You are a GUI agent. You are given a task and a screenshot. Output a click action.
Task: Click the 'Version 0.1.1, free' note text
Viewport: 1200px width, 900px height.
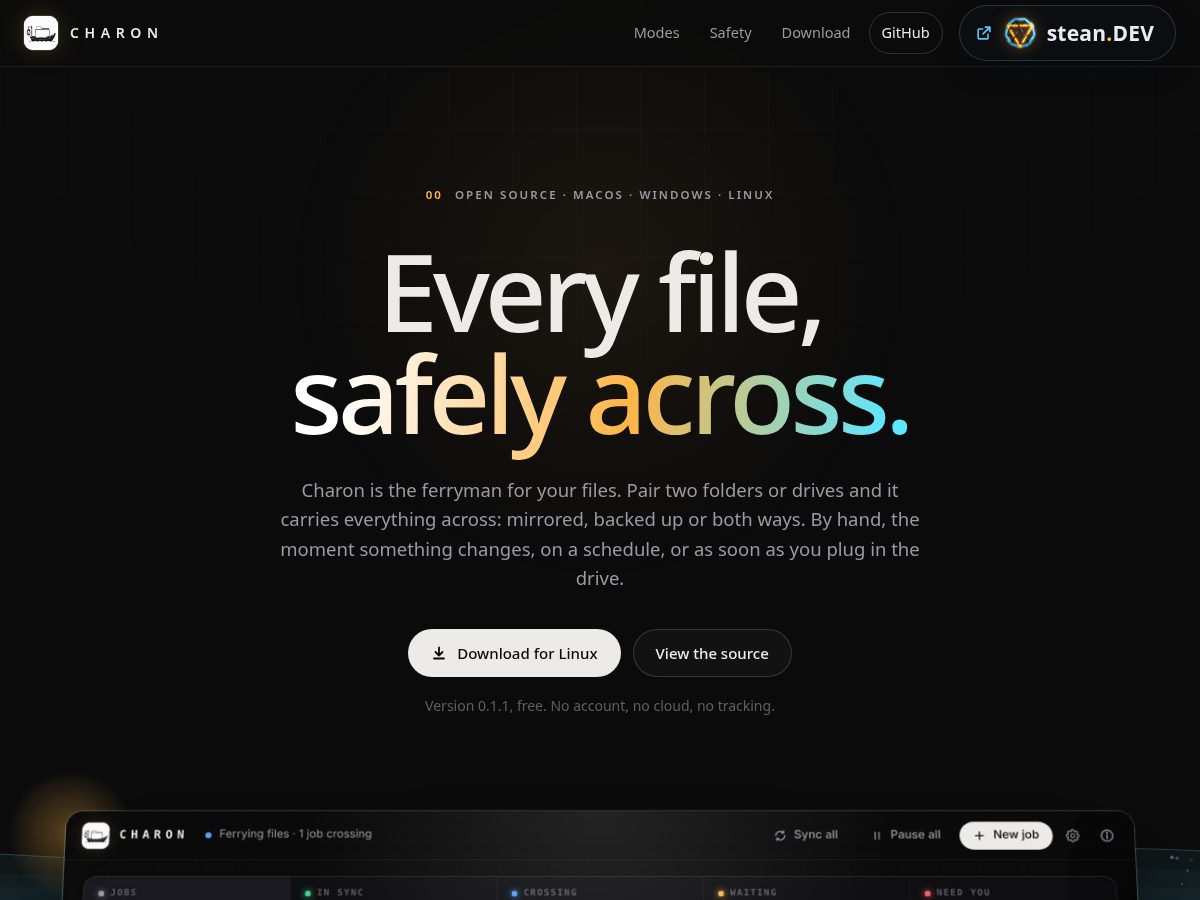[600, 706]
